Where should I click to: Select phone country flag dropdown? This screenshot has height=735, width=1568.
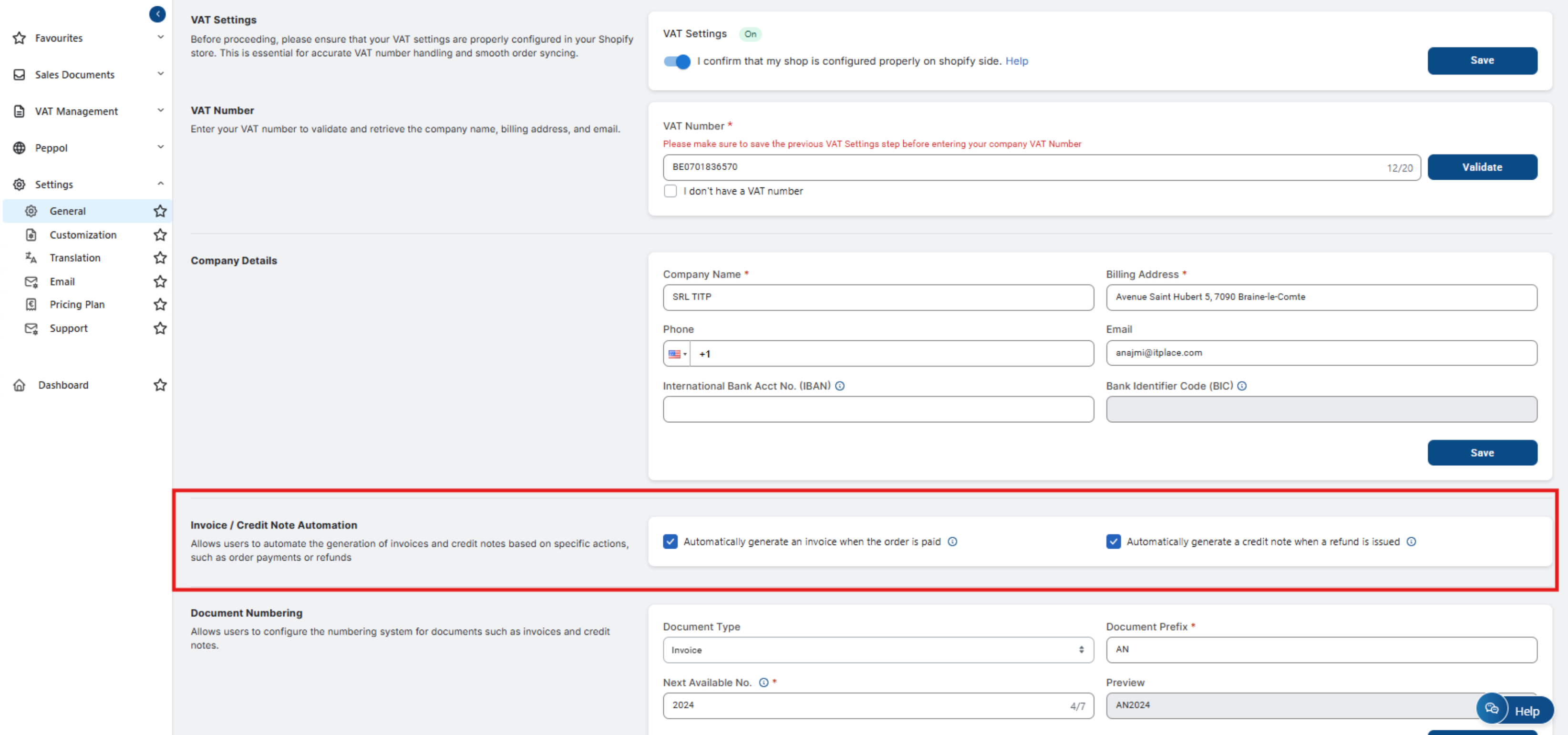[677, 354]
